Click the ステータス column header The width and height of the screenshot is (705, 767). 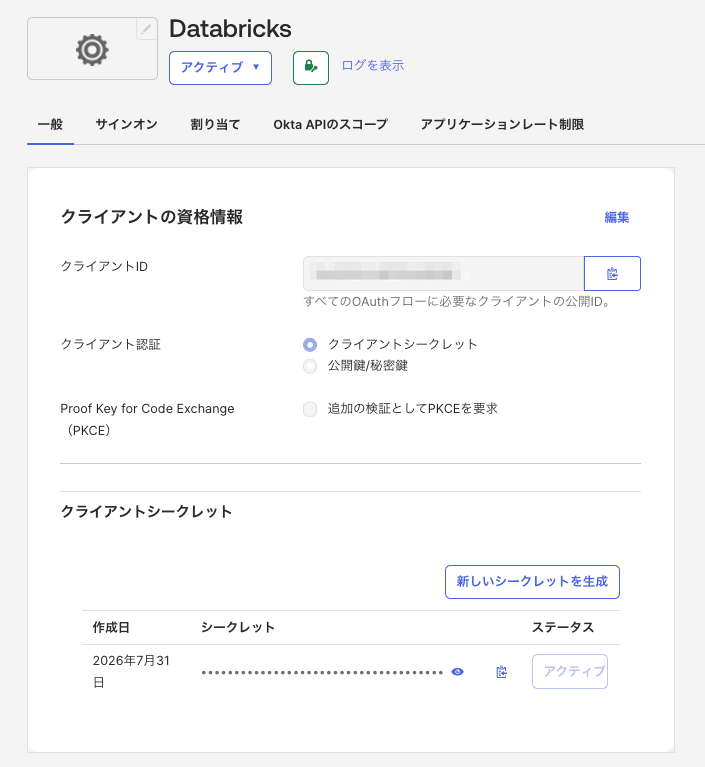563,627
